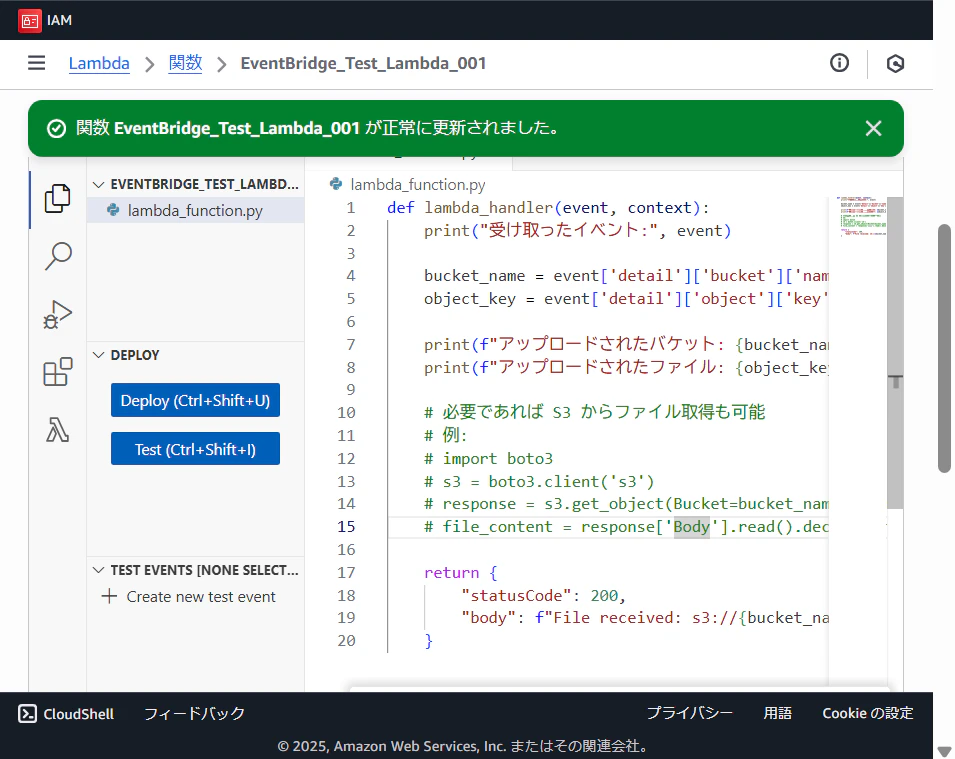Viewport: 955px width, 759px height.
Task: Click the code minimap preview
Action: point(861,217)
